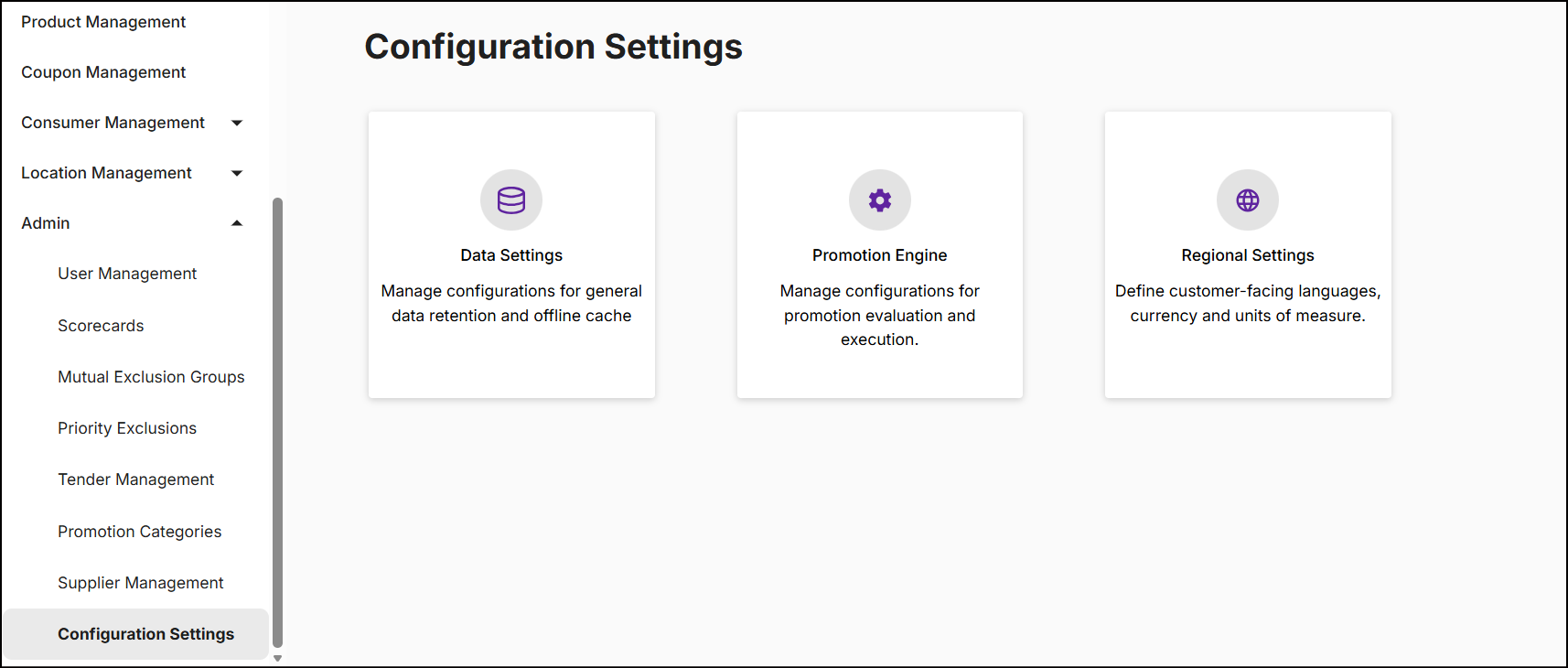Open the Data Settings card
This screenshot has width=1568, height=668.
pos(510,253)
